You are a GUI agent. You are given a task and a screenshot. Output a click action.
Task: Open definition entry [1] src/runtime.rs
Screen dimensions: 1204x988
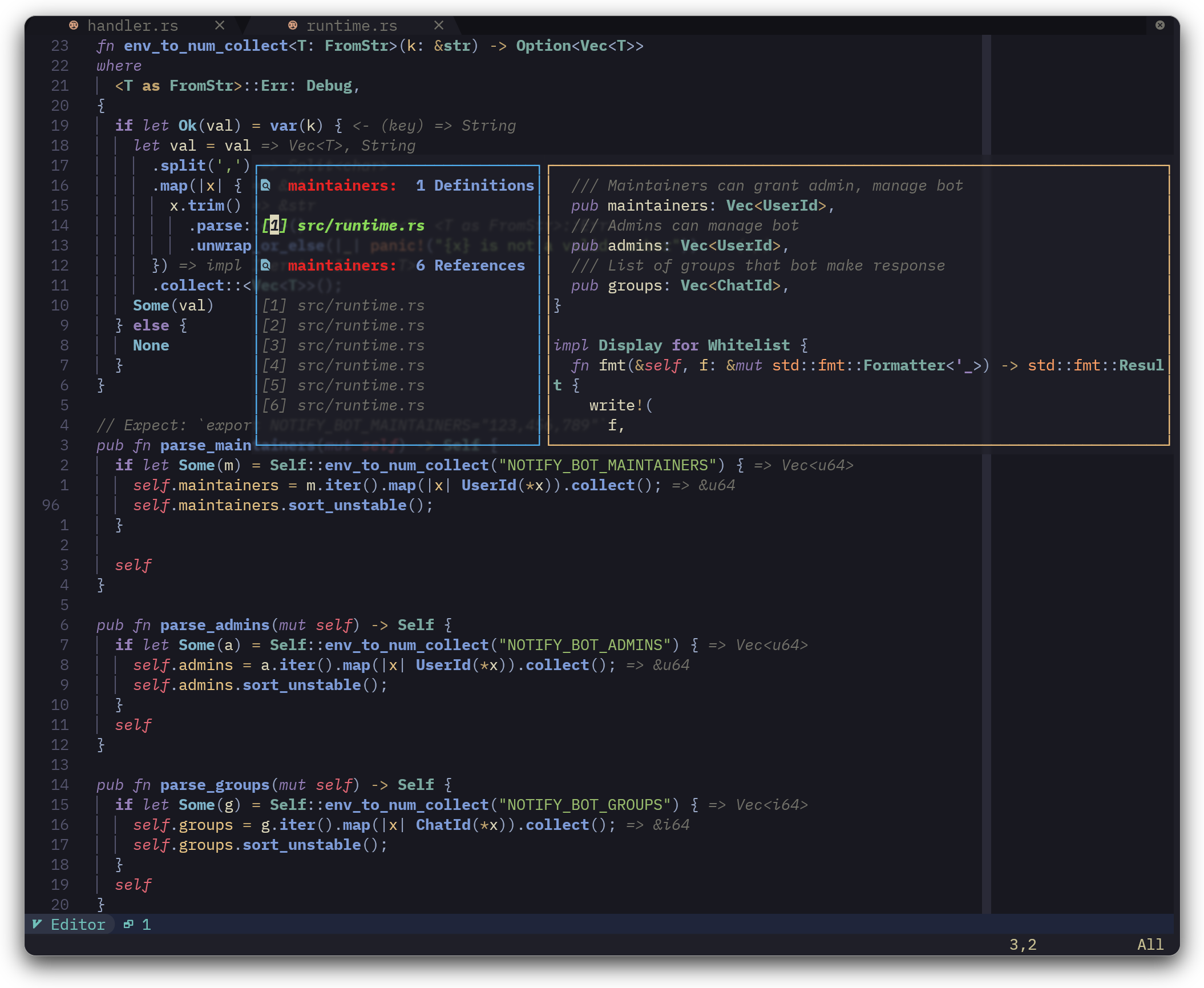coord(361,225)
